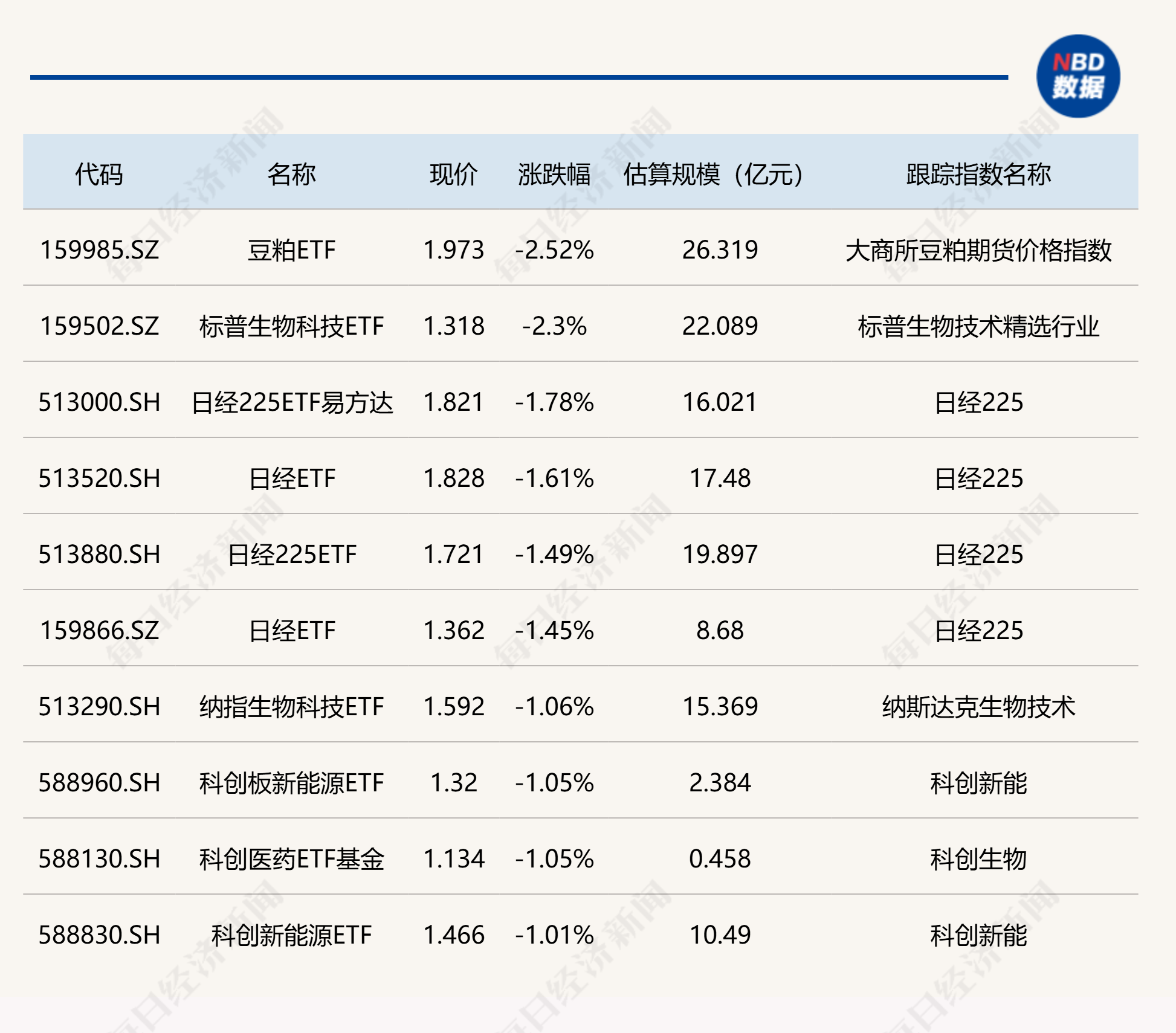Click code 513520.SH
The image size is (1176, 1033).
tap(99, 478)
